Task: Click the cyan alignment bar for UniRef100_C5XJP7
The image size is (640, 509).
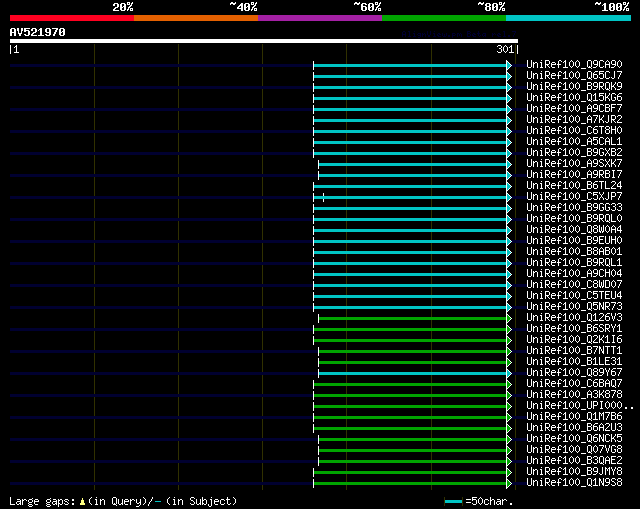Action: click(x=410, y=198)
